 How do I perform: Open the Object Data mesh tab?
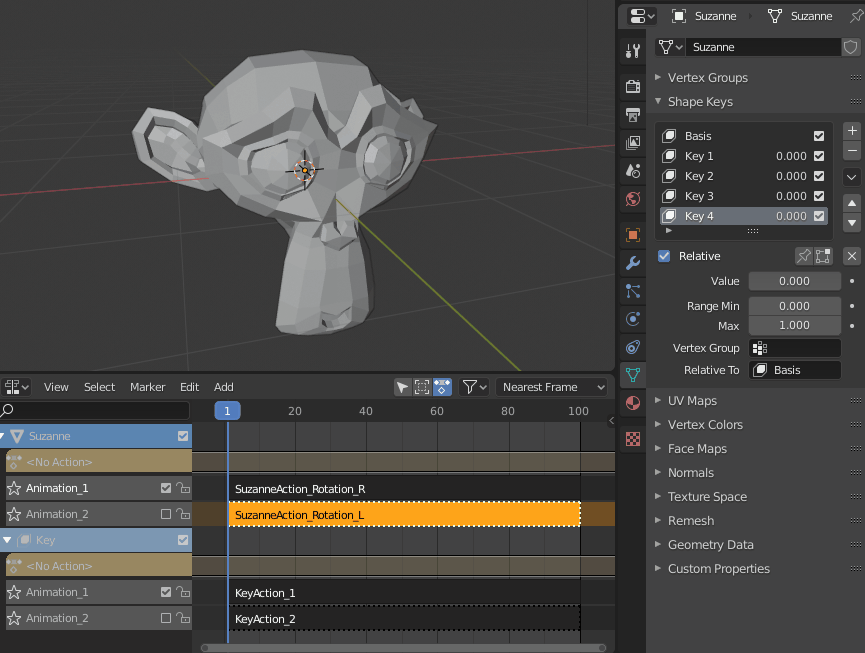[633, 375]
